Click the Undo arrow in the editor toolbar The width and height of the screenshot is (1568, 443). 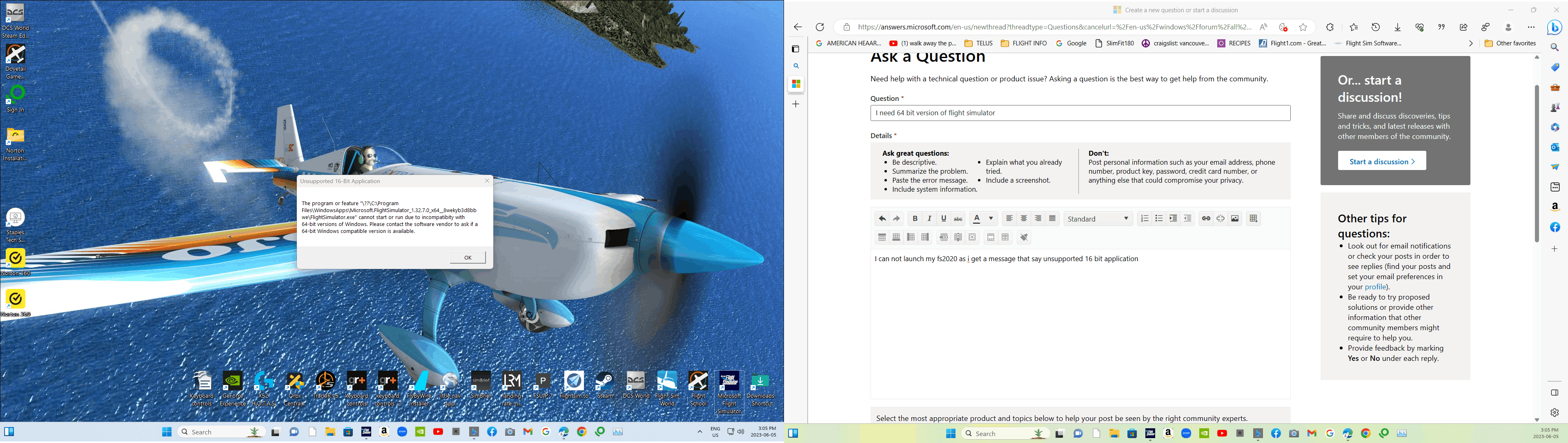pyautogui.click(x=882, y=219)
